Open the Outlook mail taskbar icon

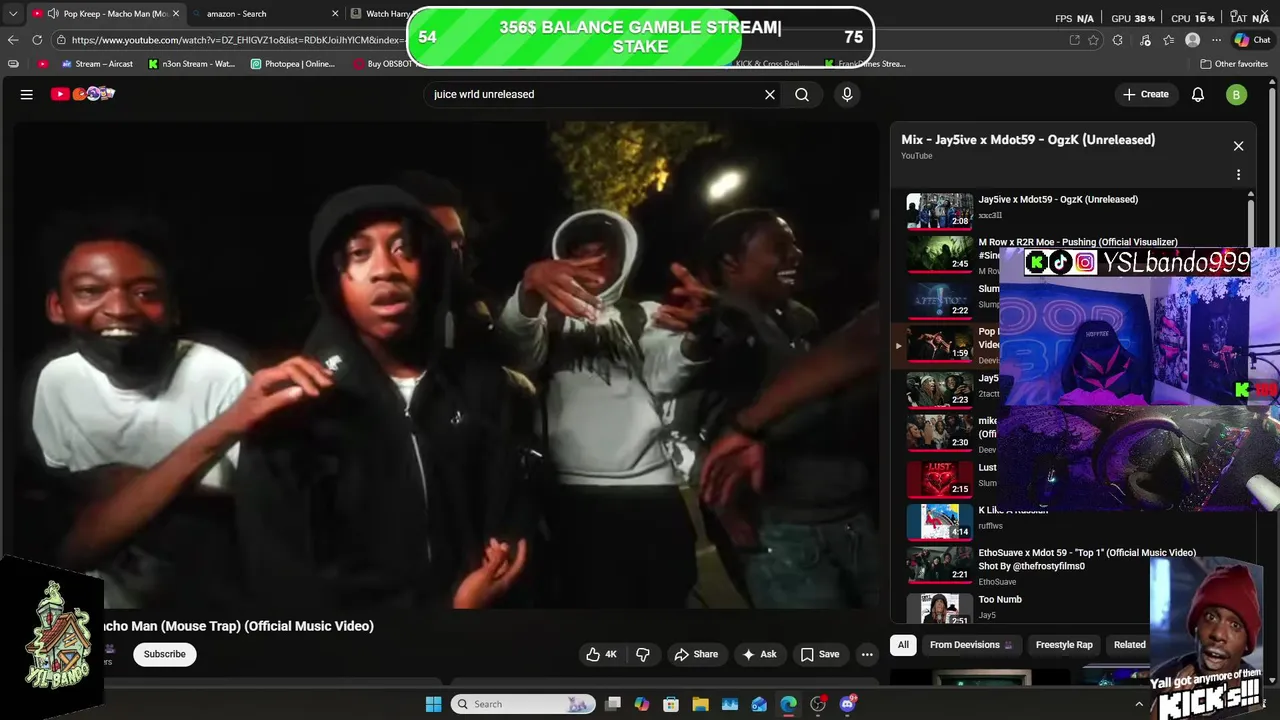[x=759, y=704]
